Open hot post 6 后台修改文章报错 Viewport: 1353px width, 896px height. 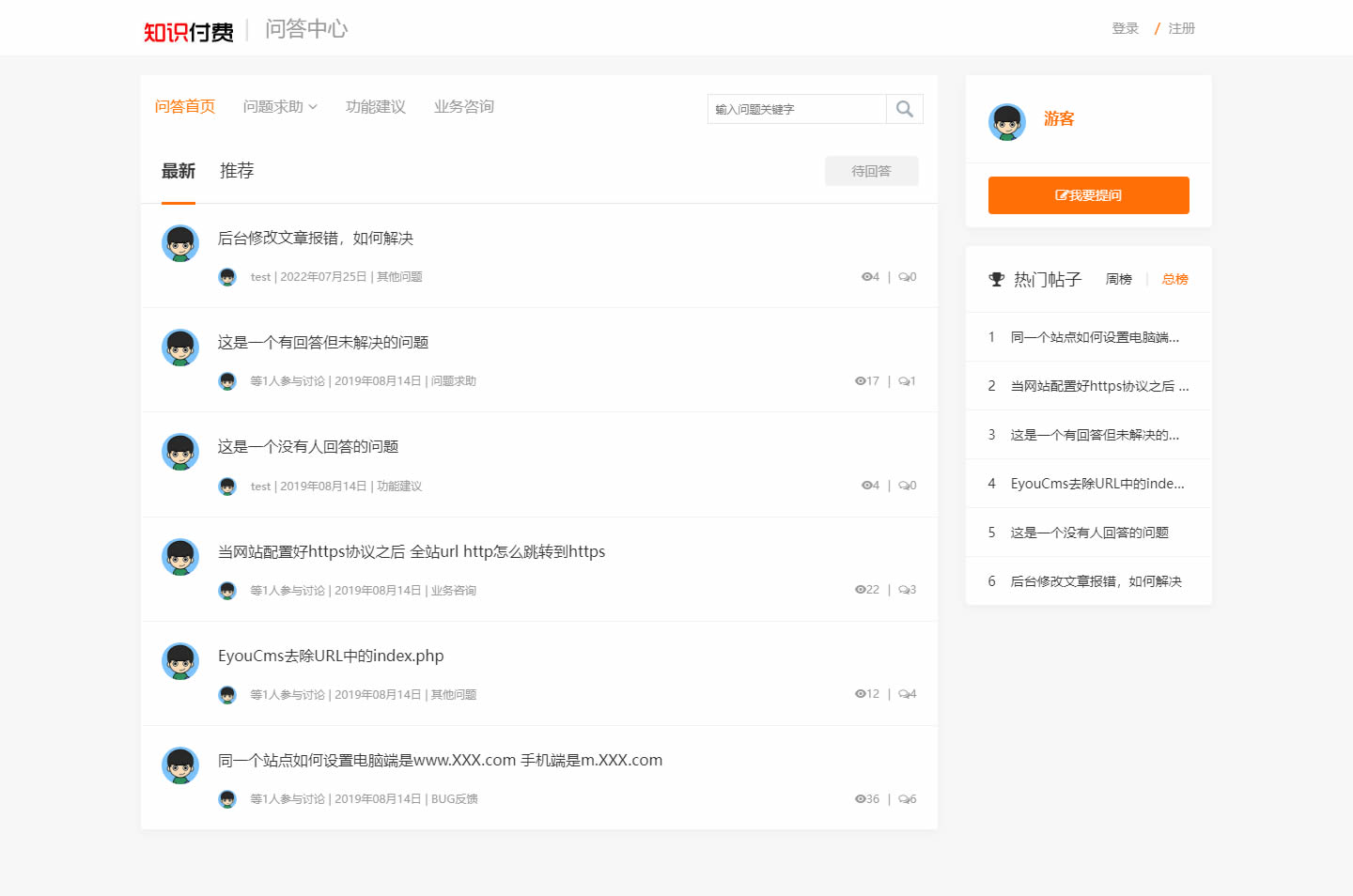pyautogui.click(x=1096, y=581)
